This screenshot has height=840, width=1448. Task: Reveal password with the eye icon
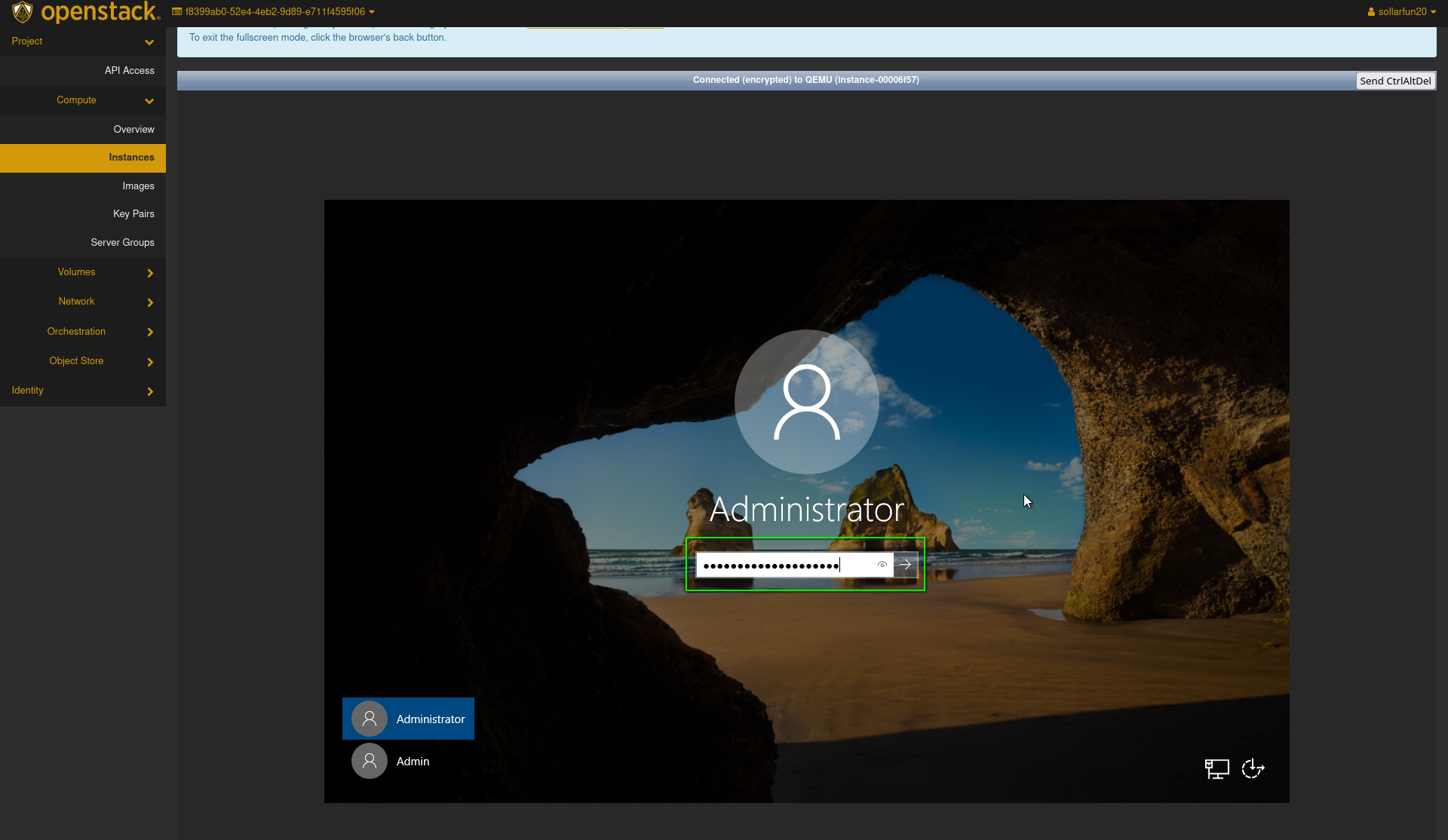[x=882, y=565]
